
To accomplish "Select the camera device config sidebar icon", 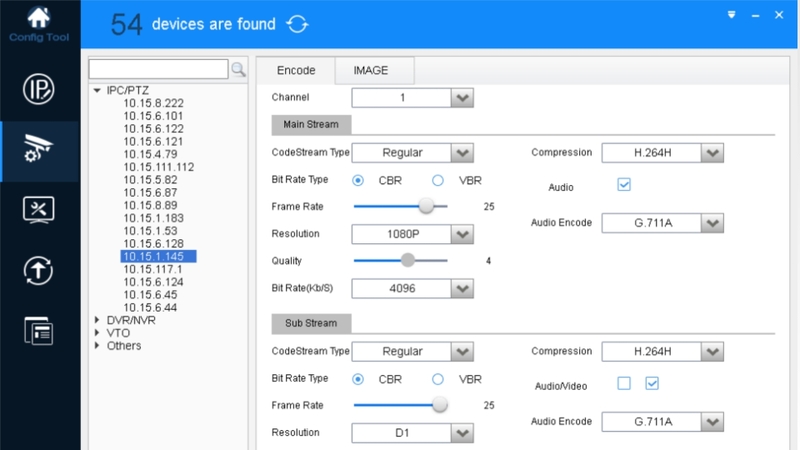I will click(x=39, y=149).
